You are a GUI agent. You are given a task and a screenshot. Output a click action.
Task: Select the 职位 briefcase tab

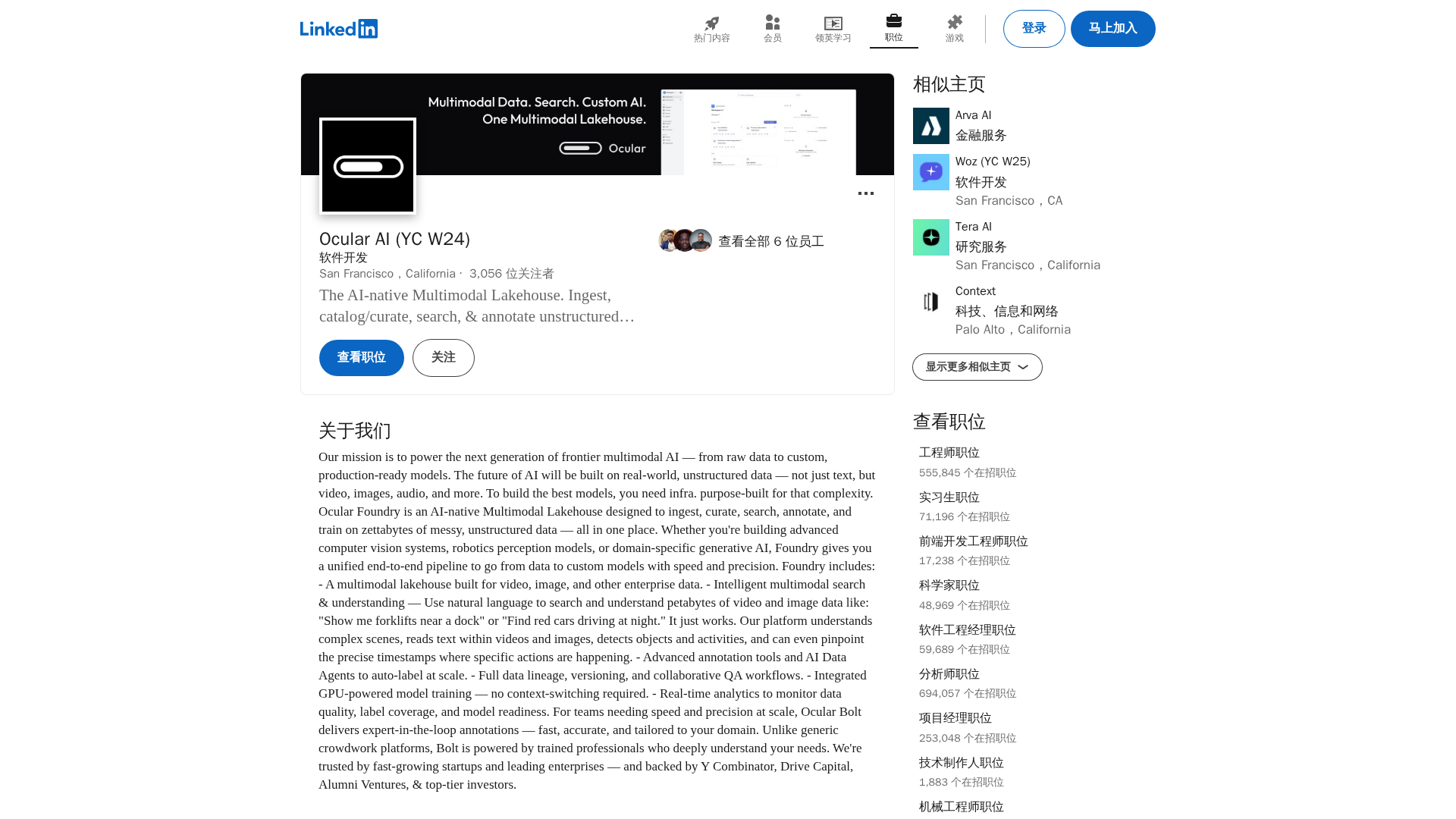click(893, 28)
